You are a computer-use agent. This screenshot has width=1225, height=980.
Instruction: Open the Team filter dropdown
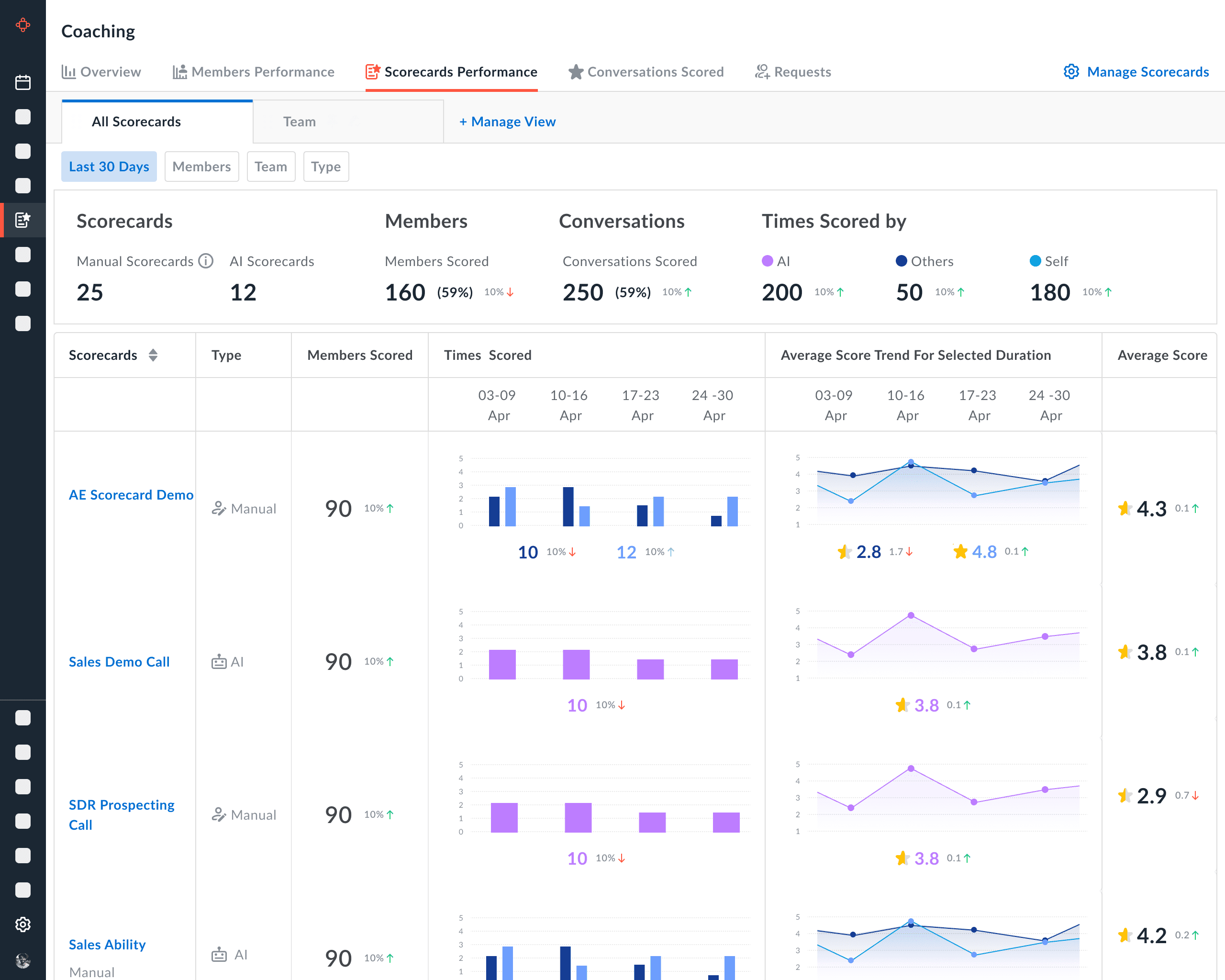270,167
